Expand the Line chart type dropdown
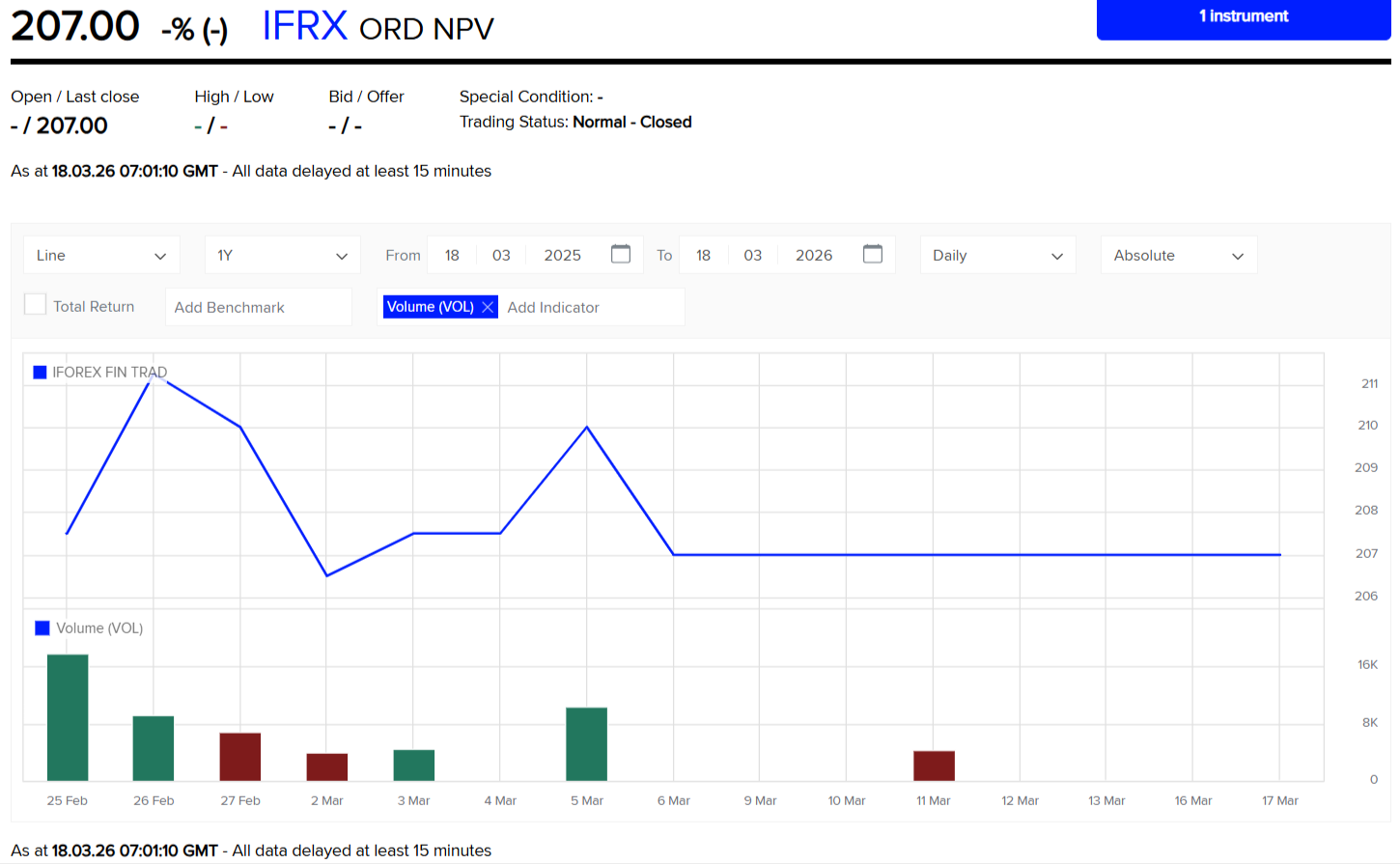 pos(101,256)
